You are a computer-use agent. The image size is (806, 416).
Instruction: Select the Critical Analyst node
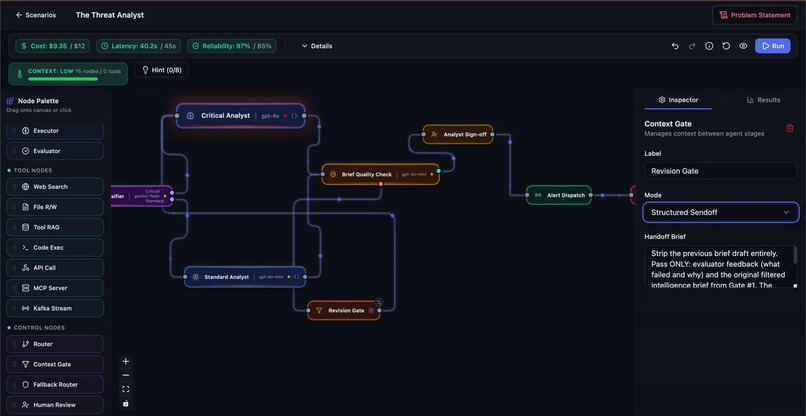241,116
